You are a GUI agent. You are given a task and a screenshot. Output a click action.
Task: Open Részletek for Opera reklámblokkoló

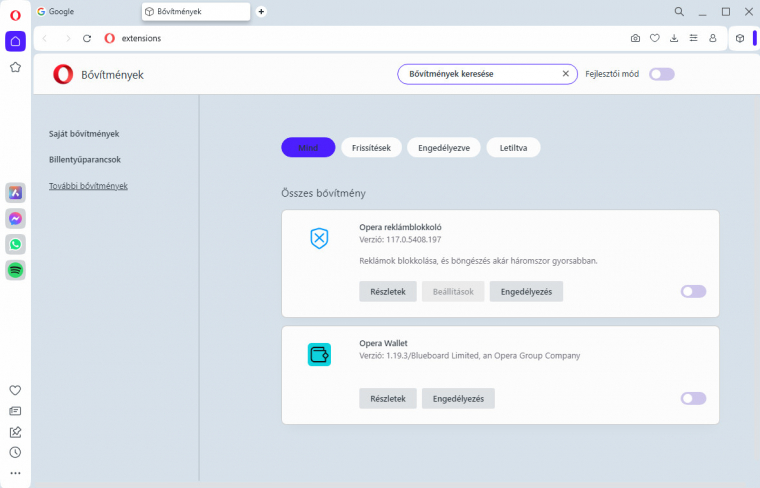(x=388, y=291)
